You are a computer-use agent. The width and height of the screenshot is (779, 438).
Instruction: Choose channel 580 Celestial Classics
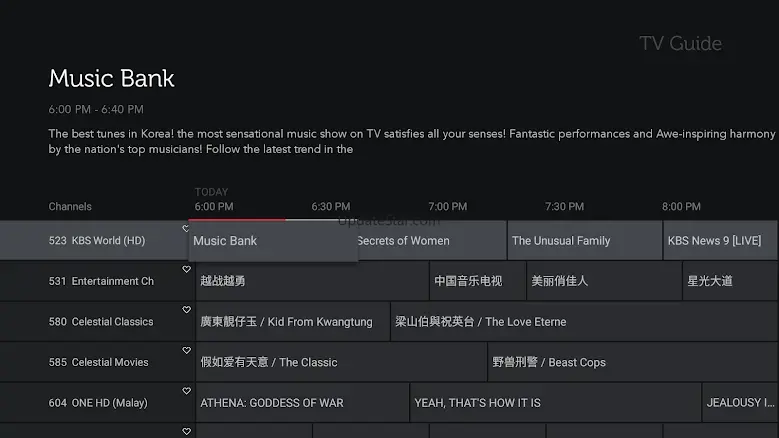(101, 322)
